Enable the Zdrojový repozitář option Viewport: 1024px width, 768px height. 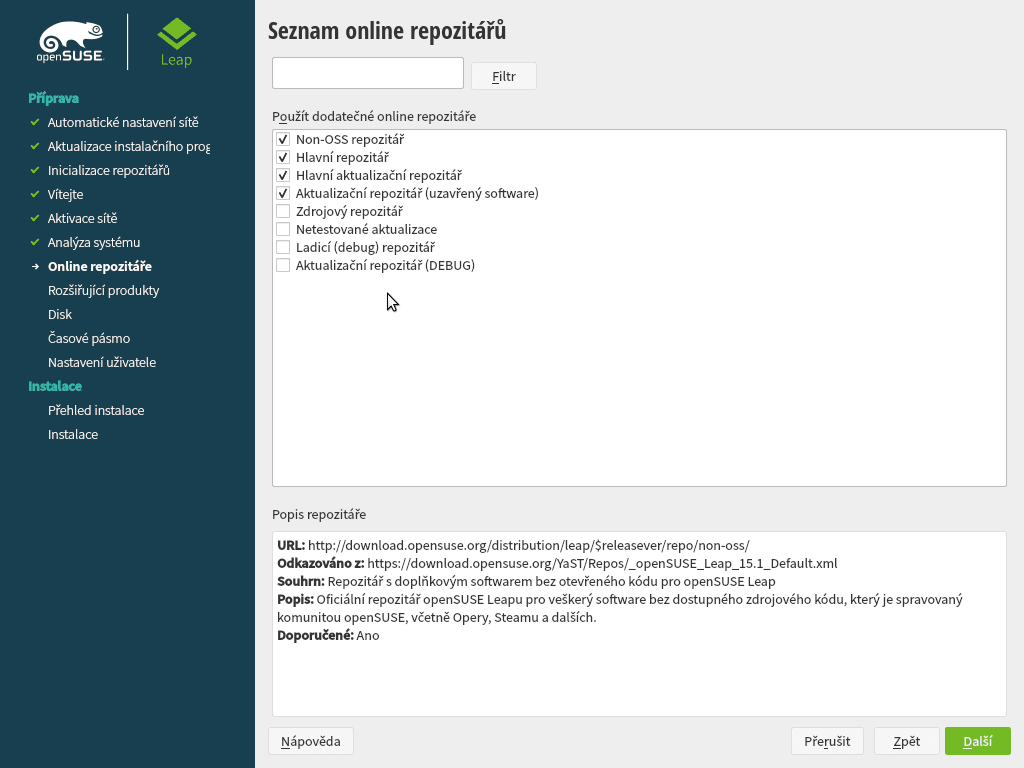(282, 211)
